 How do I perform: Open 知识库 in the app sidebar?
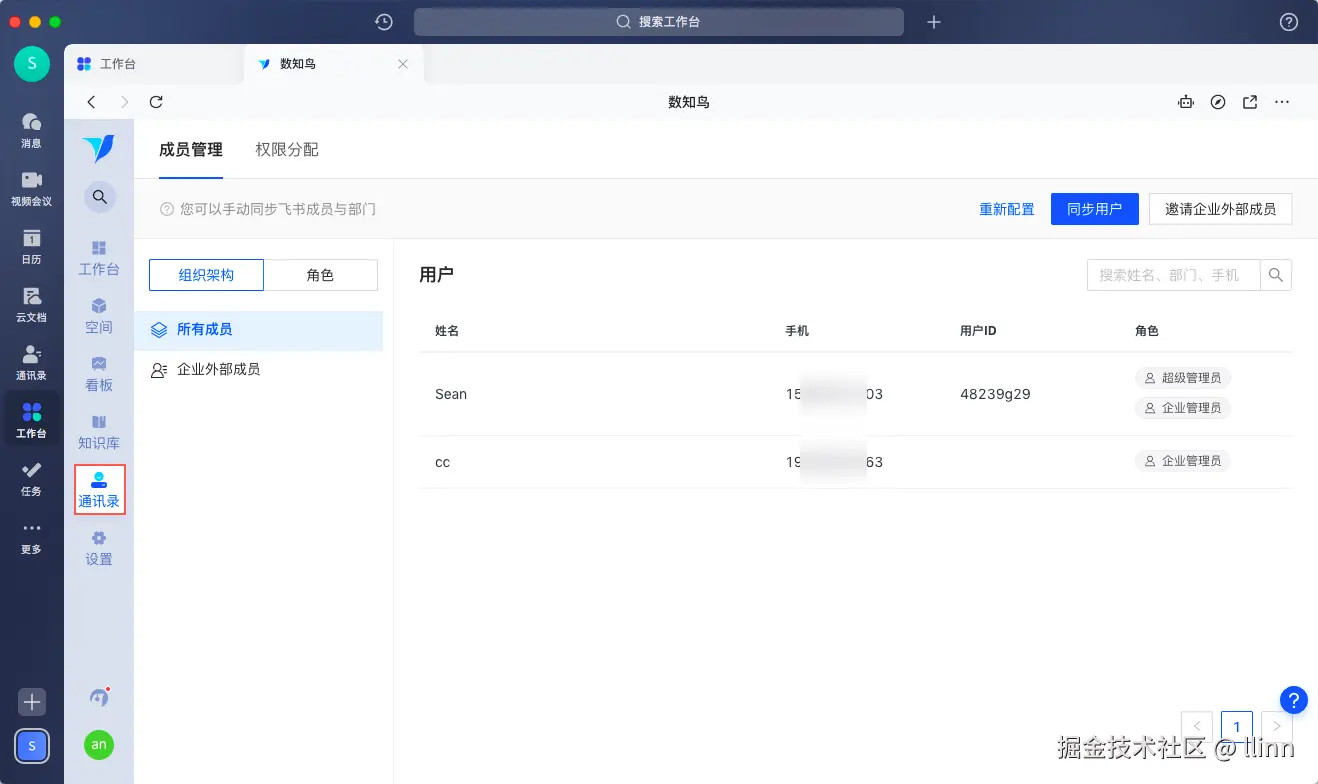point(98,432)
